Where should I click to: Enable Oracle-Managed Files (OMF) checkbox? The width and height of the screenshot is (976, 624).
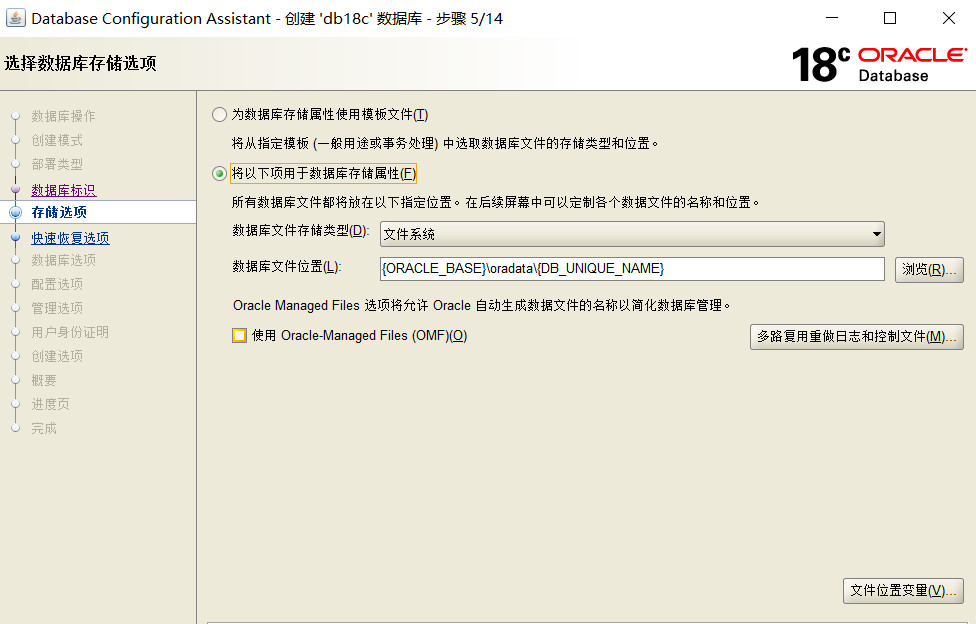click(240, 336)
